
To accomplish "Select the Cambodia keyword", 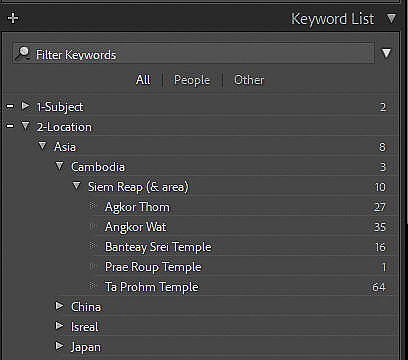I will [98, 167].
